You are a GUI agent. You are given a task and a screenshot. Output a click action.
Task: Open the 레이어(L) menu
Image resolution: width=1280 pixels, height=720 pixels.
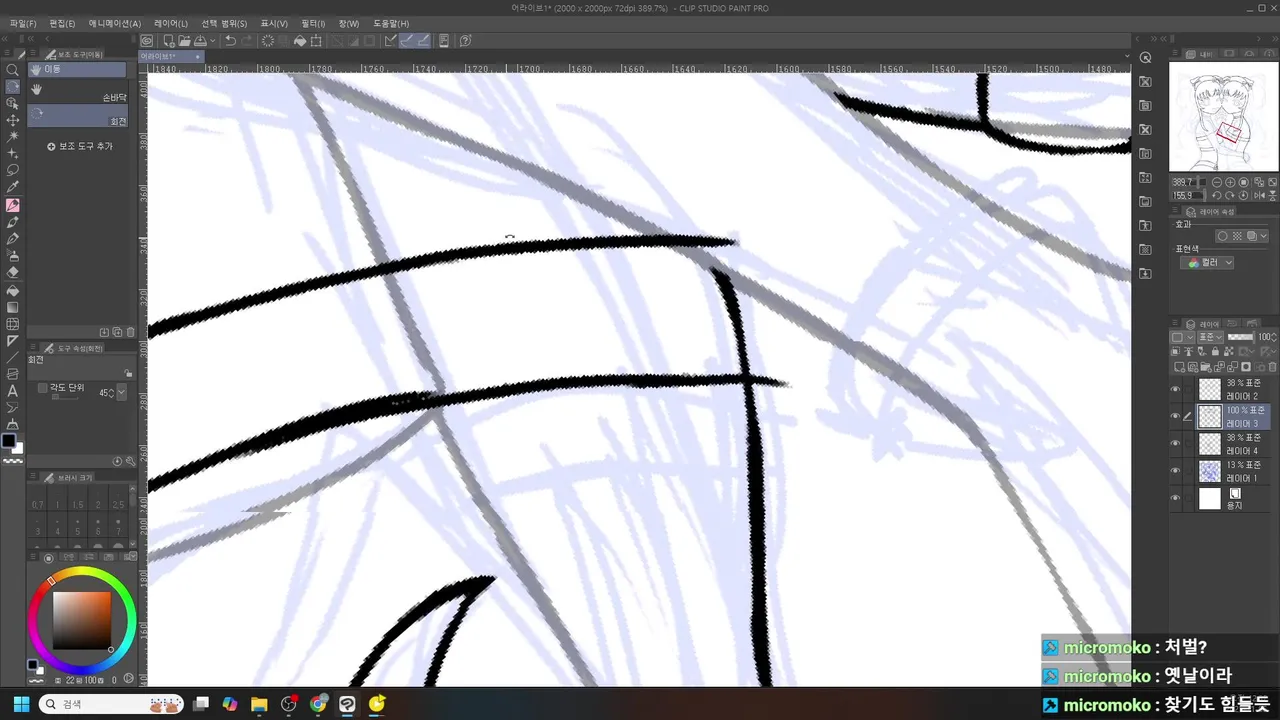click(171, 23)
